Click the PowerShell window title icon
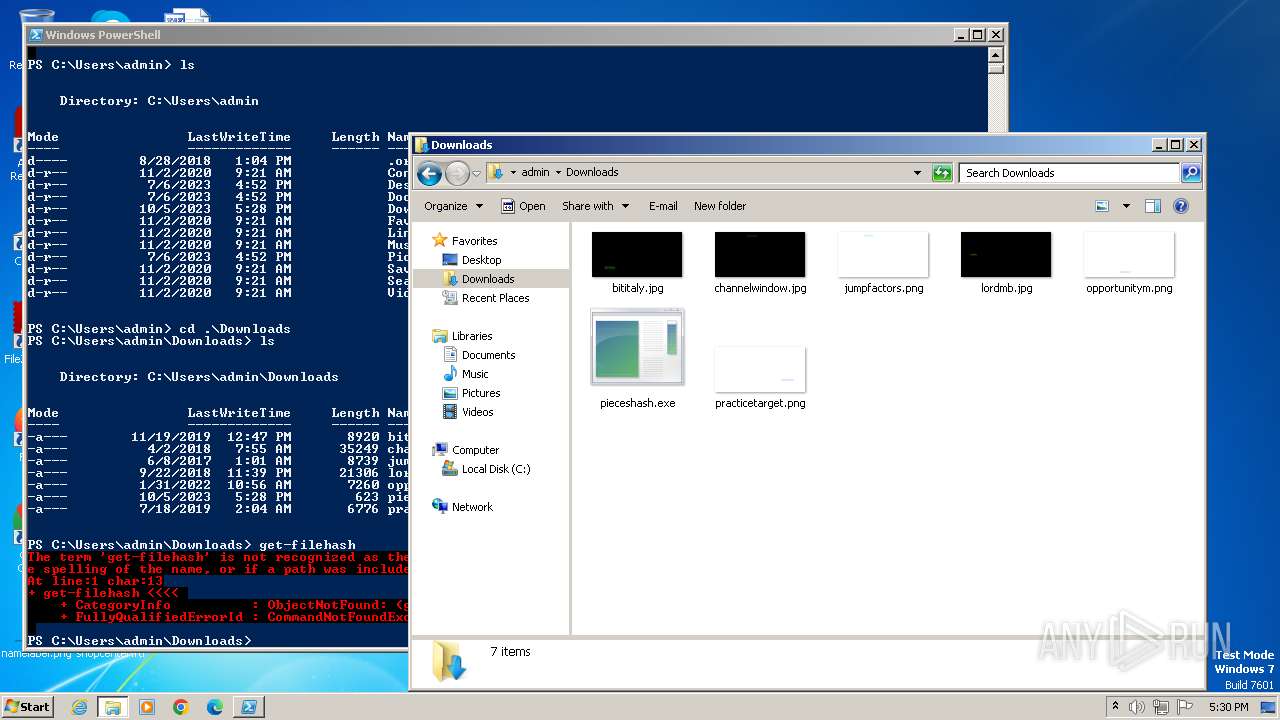This screenshot has height=720, width=1280. tap(35, 35)
